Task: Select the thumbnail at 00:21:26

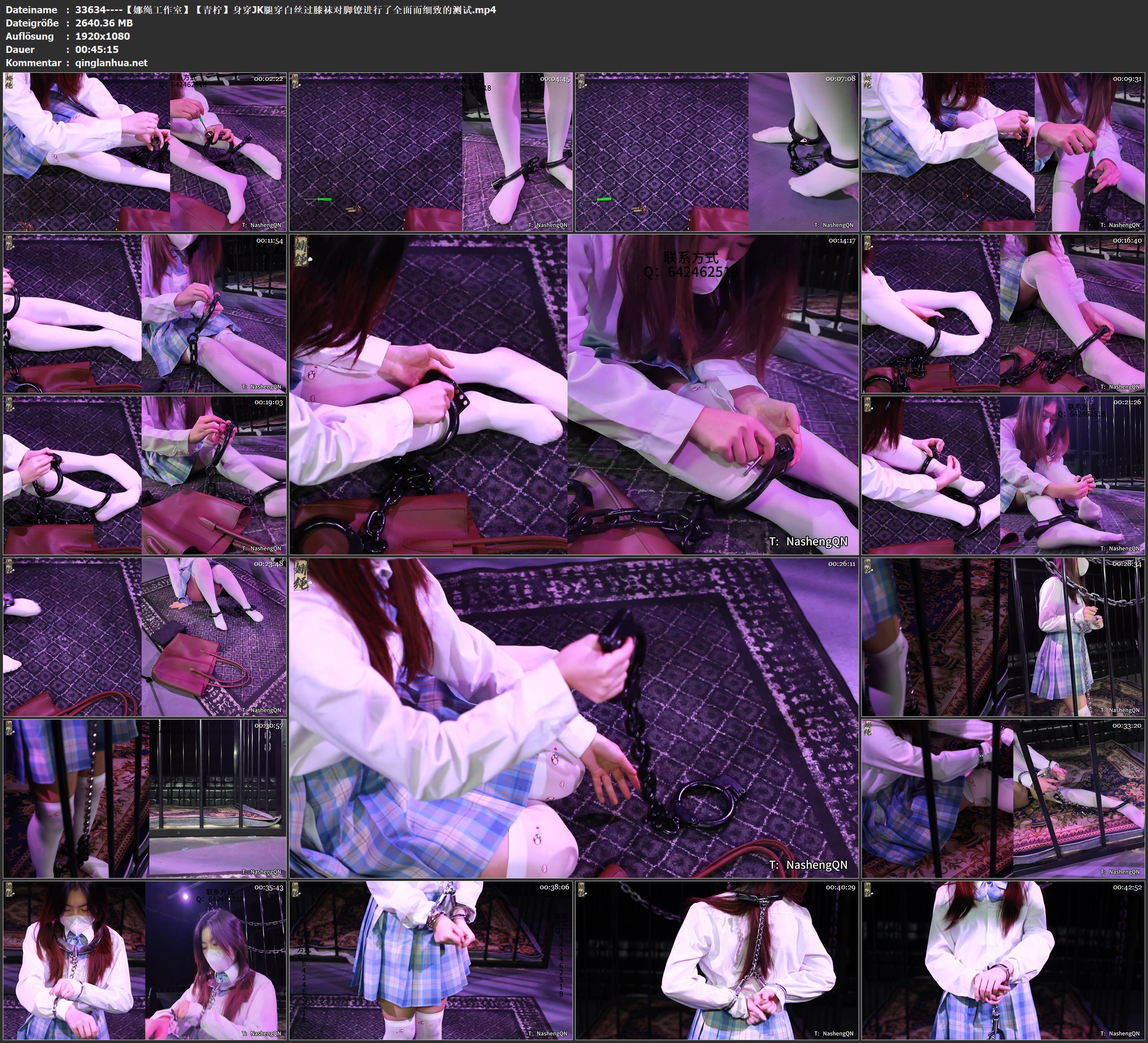Action: (x=1003, y=475)
